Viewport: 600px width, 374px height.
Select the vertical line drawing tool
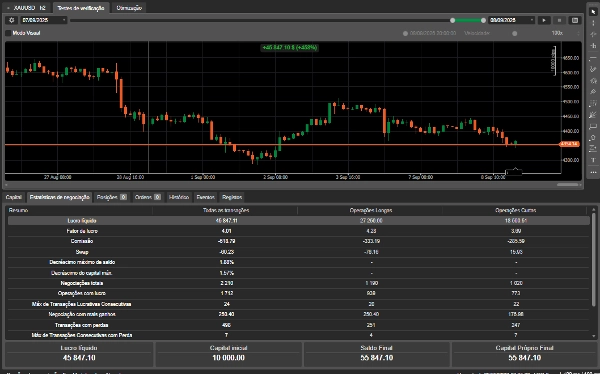pyautogui.click(x=593, y=23)
